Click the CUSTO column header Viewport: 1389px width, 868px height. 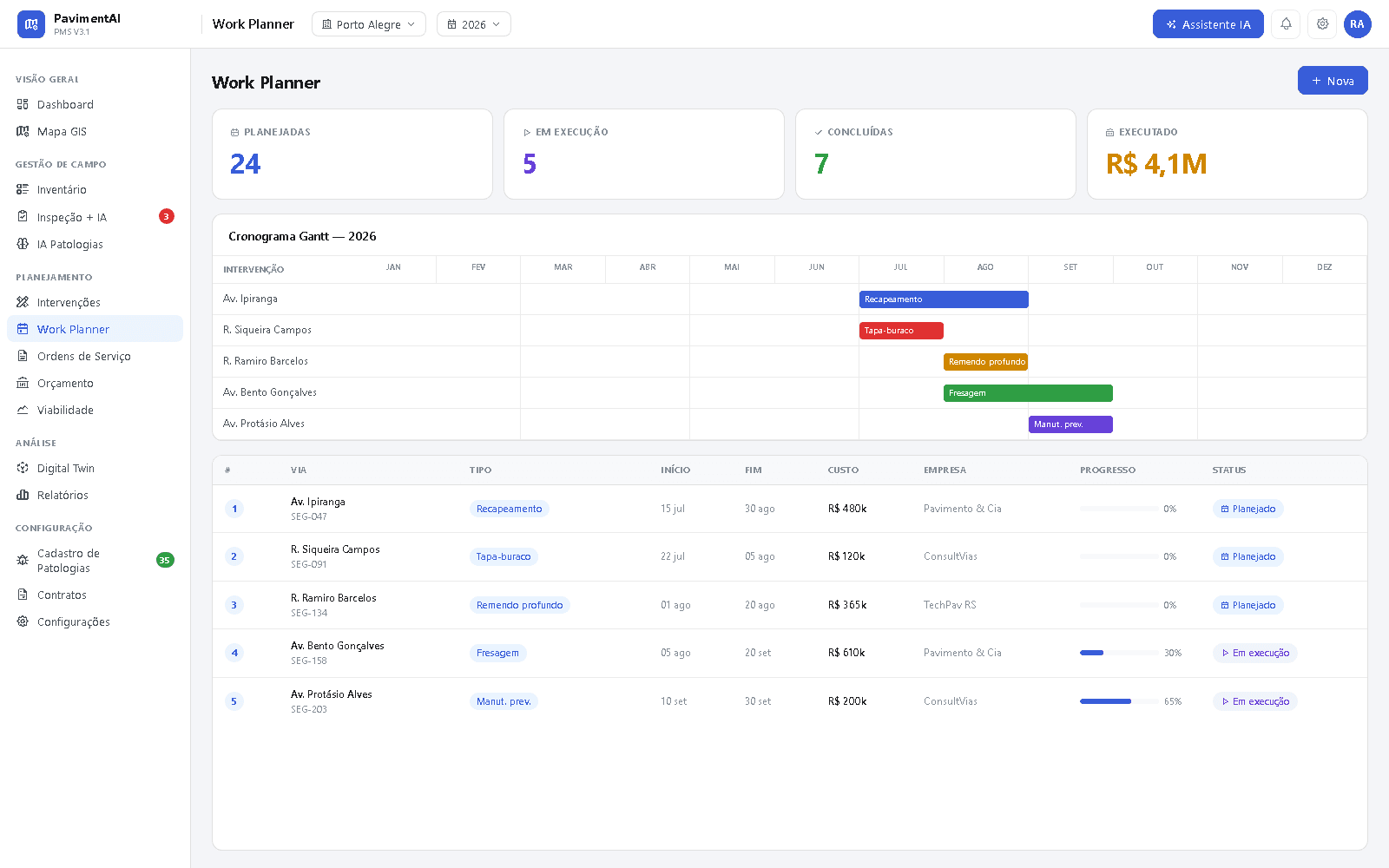pyautogui.click(x=843, y=470)
